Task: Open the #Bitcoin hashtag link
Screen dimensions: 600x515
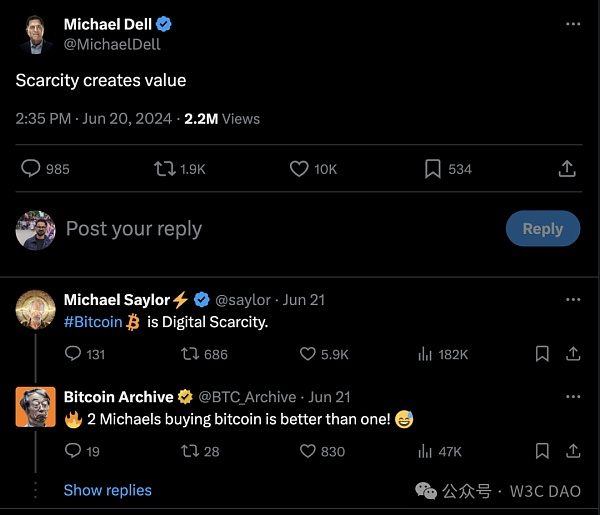Action: point(93,322)
